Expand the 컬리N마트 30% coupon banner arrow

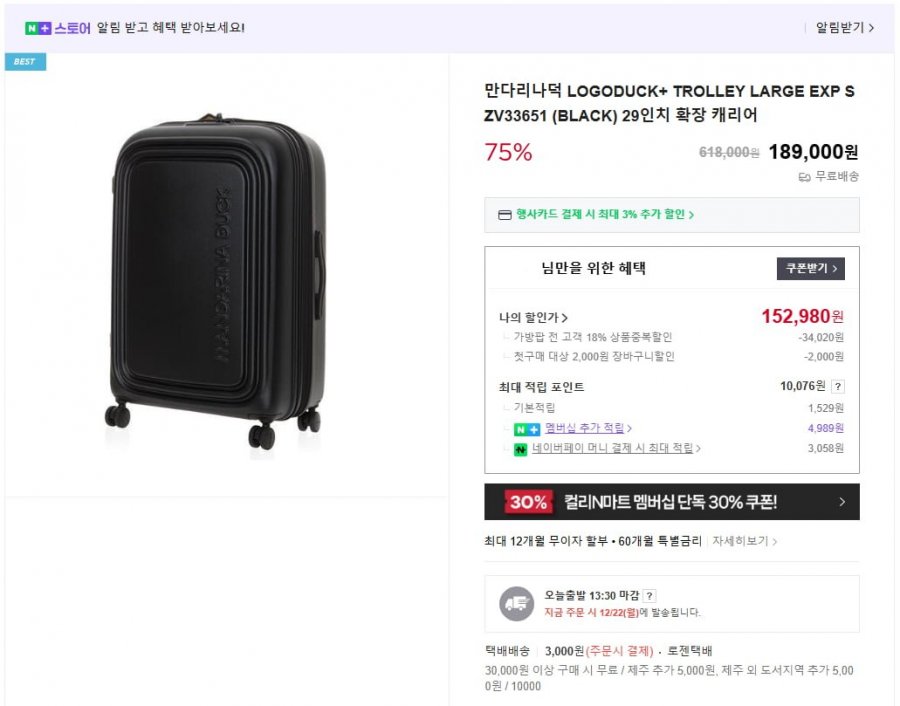(842, 502)
